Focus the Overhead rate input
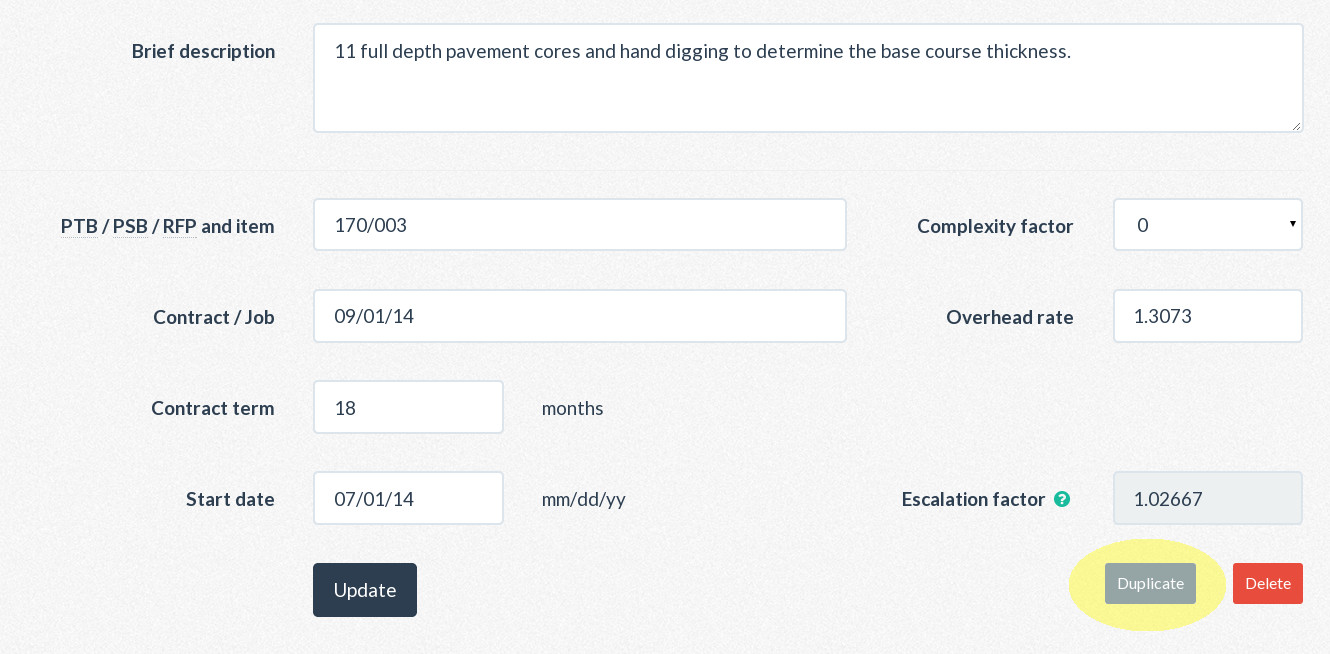1330x654 pixels. (1207, 316)
